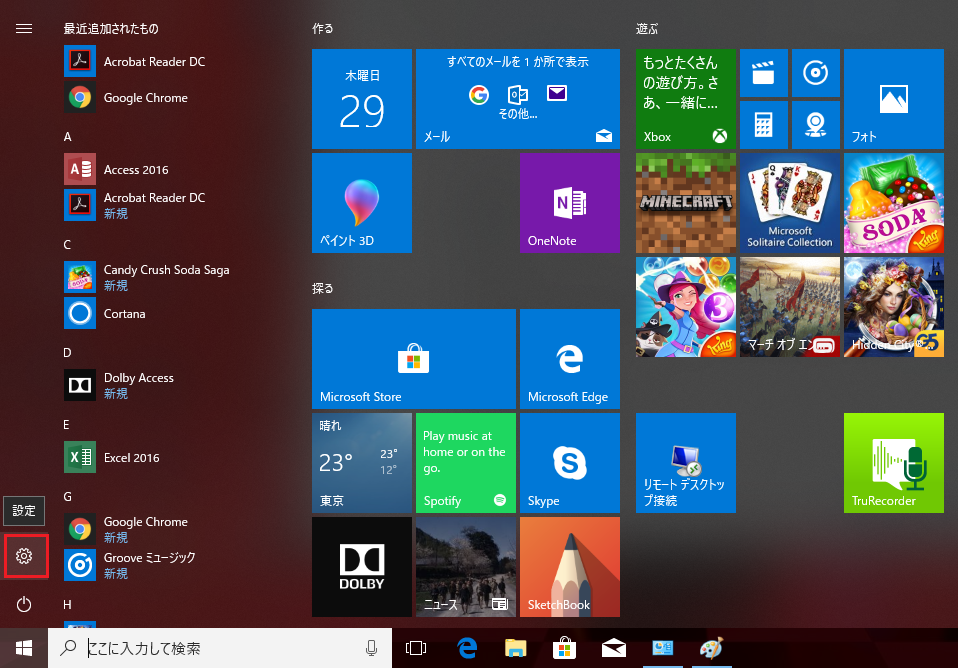958x668 pixels.
Task: Open Edge from the taskbar
Action: coord(467,648)
